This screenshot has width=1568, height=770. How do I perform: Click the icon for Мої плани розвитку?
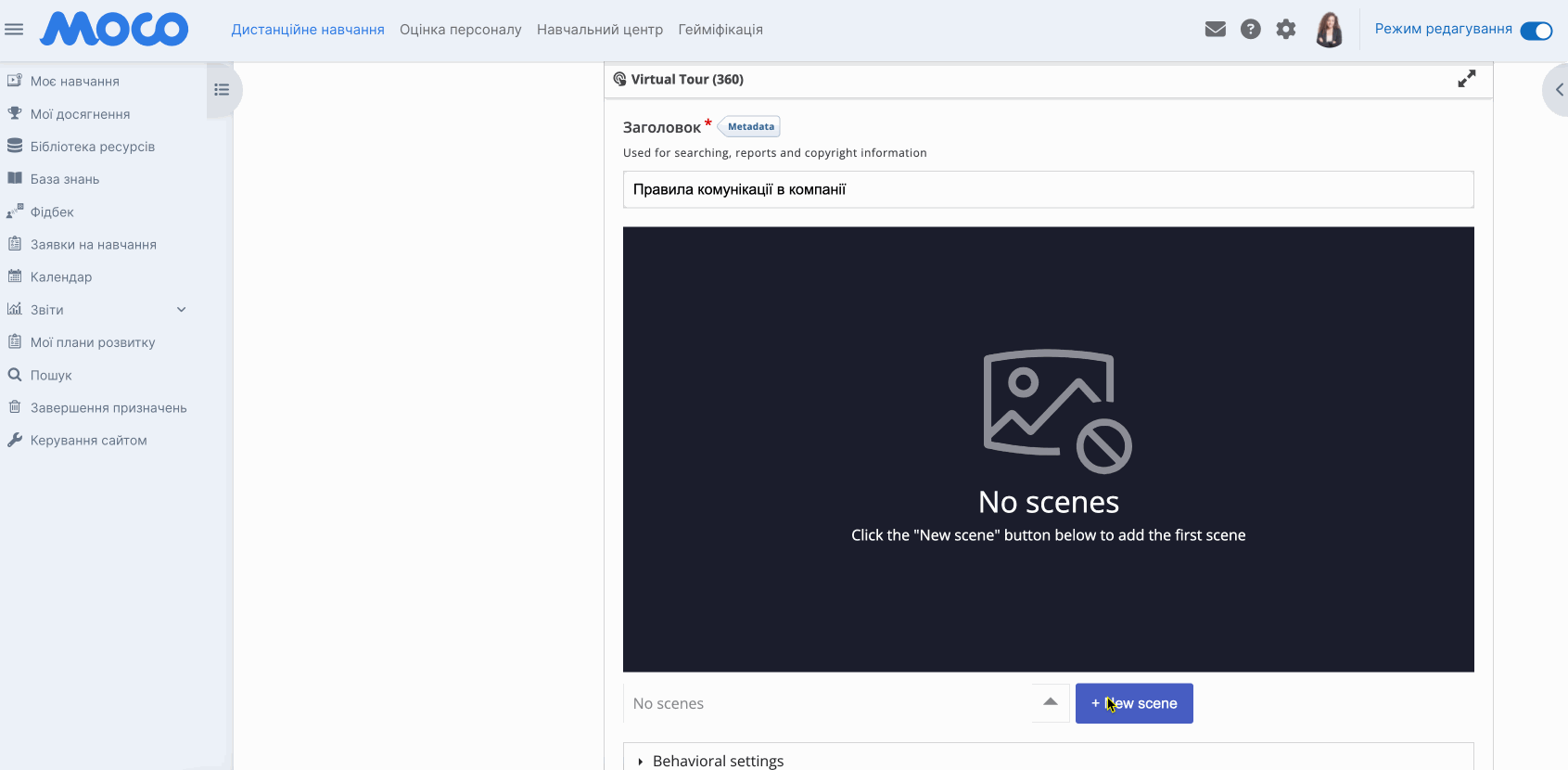[x=15, y=341]
